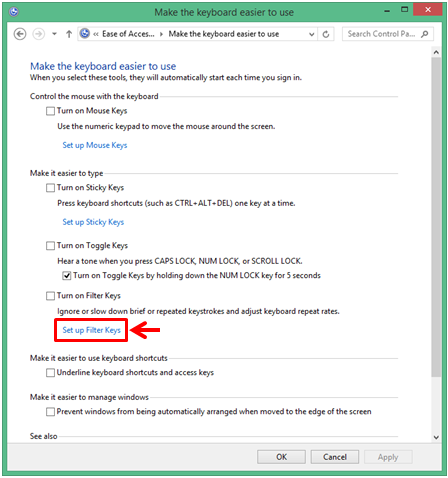Click the scrollbar up arrow
This screenshot has width=448, height=478.
pos(436,52)
